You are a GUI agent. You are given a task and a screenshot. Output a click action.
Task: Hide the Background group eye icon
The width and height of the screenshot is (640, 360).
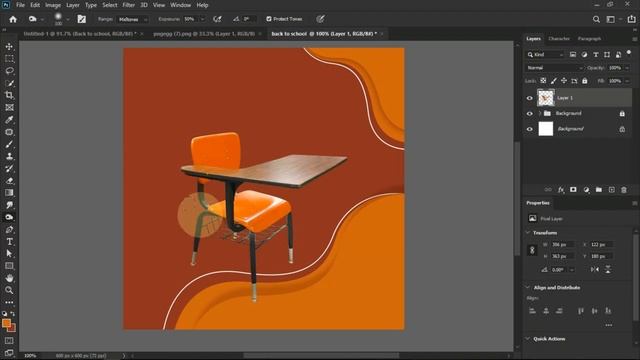pyautogui.click(x=530, y=113)
